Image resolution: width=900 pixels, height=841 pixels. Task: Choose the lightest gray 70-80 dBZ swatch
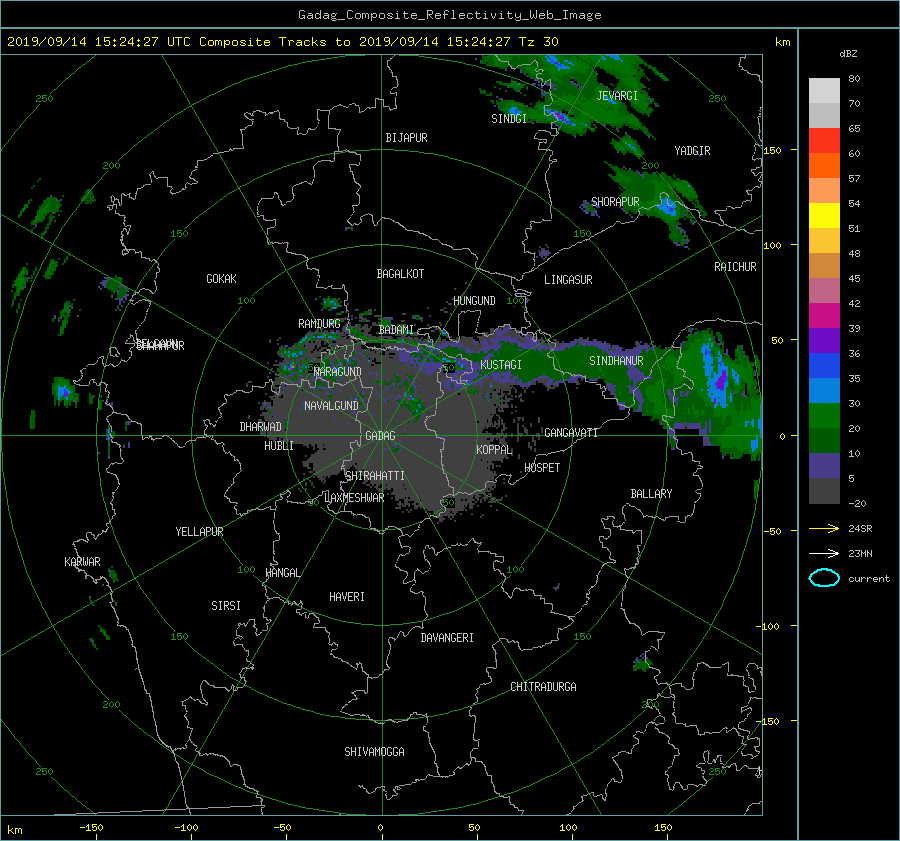[x=824, y=90]
